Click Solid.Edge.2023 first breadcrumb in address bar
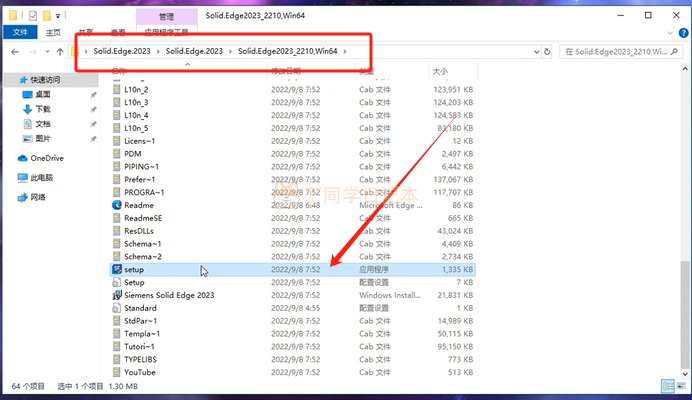 point(122,51)
